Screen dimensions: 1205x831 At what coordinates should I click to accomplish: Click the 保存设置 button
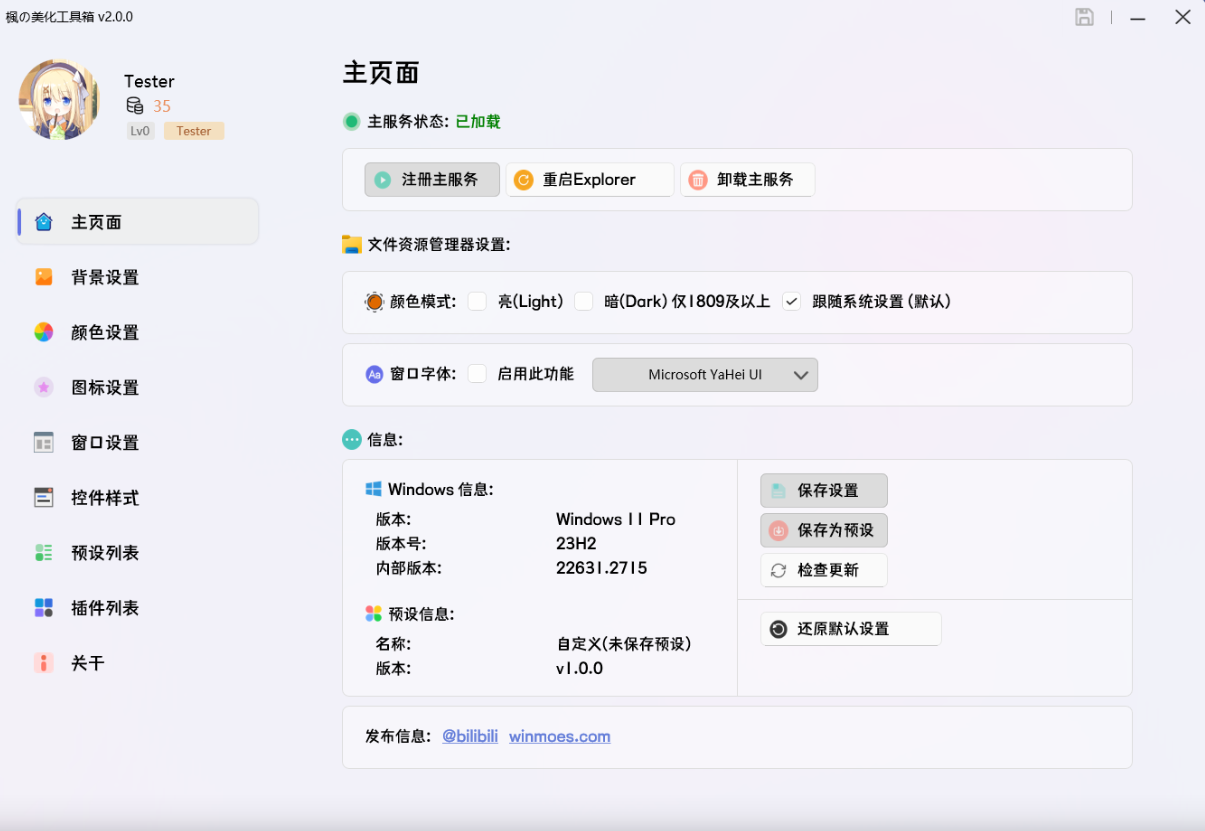click(824, 491)
